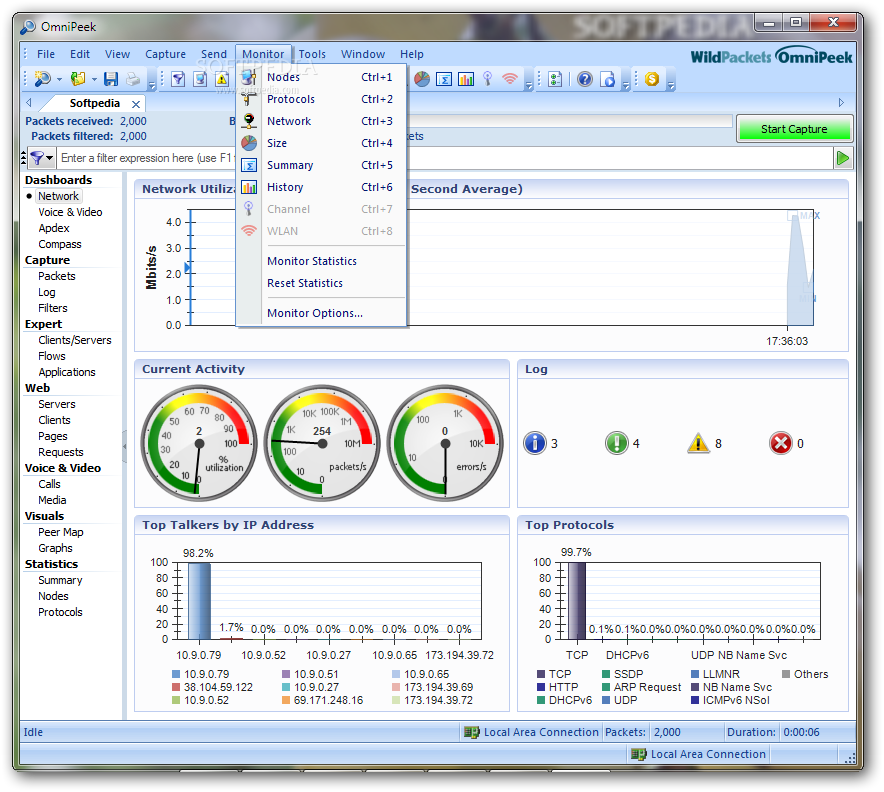
Task: Choose Network from the Monitor menu
Action: pos(321,121)
